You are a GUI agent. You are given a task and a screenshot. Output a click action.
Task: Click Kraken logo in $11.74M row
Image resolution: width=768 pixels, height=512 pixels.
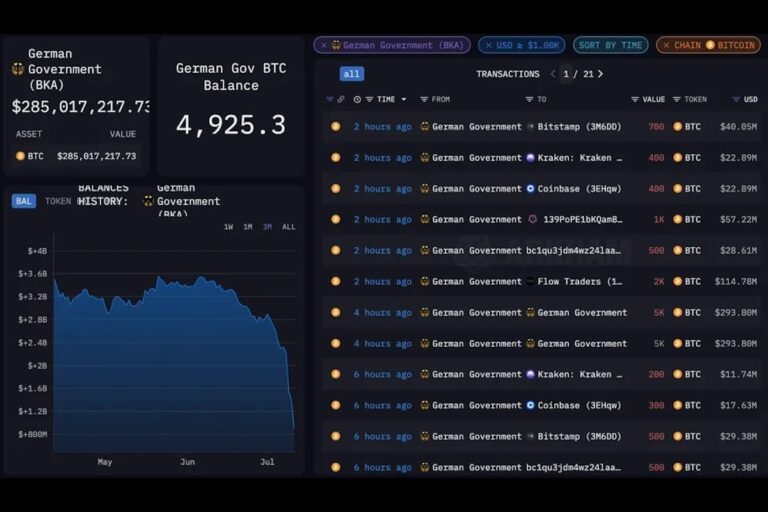pos(530,374)
